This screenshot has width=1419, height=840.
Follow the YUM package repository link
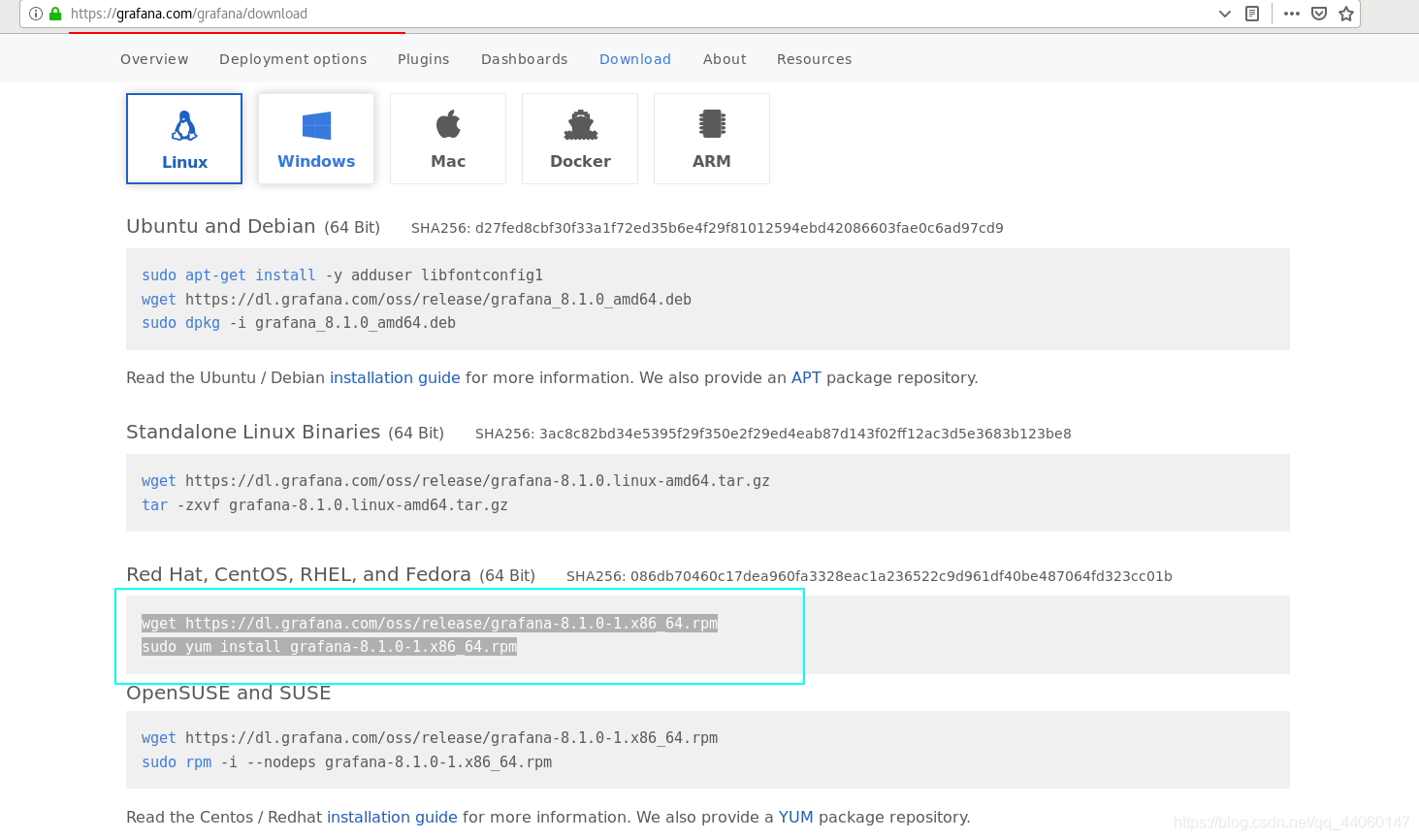click(x=796, y=818)
